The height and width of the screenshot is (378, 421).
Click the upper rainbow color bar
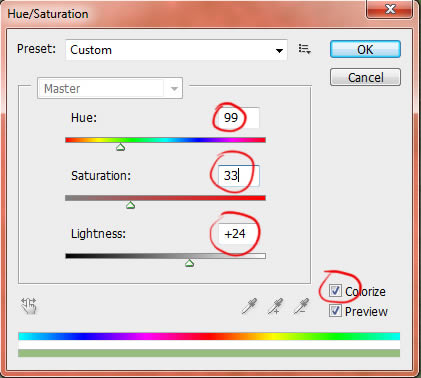pos(209,336)
